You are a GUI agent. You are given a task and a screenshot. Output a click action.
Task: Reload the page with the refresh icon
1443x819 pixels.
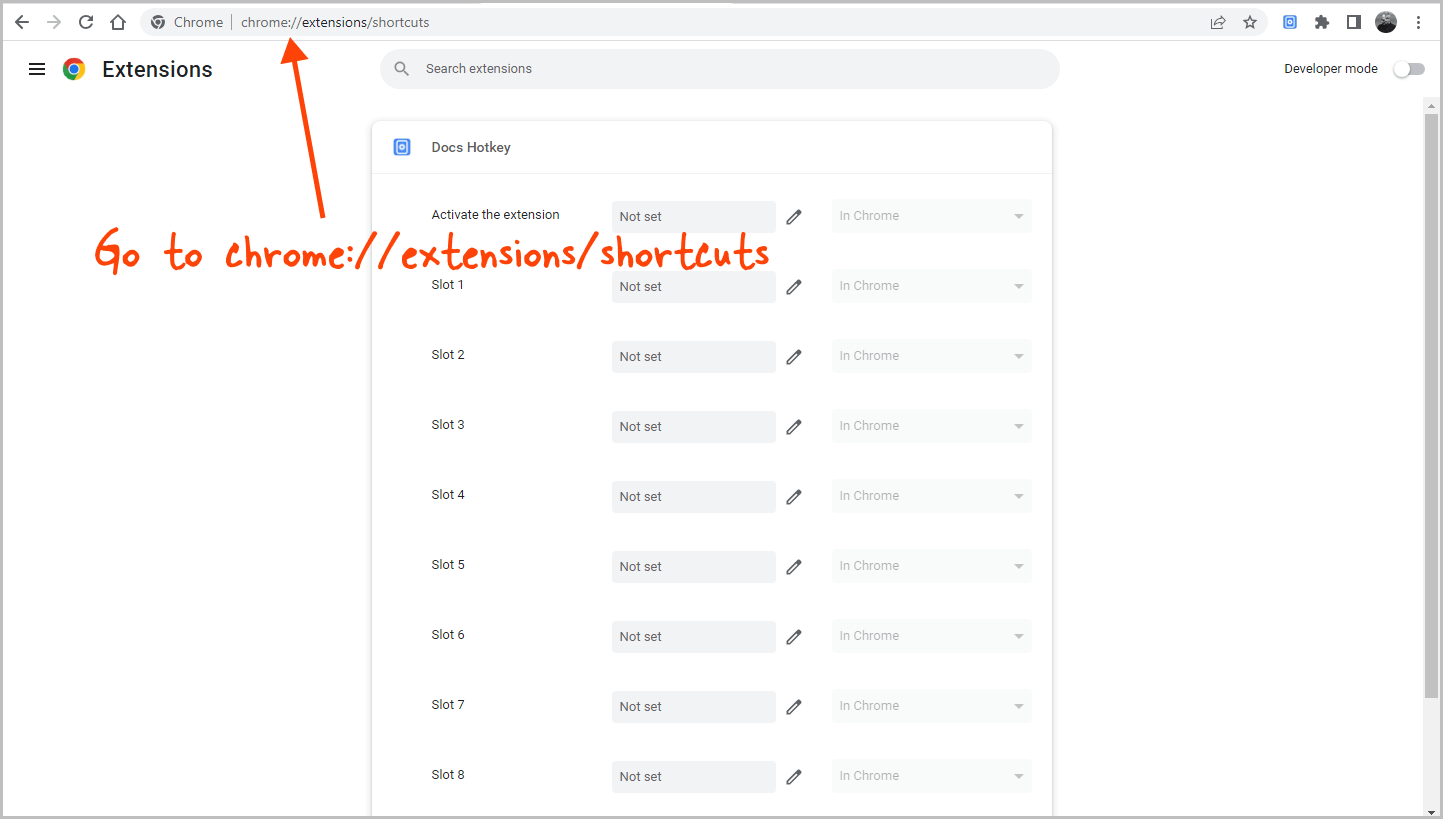click(x=86, y=21)
